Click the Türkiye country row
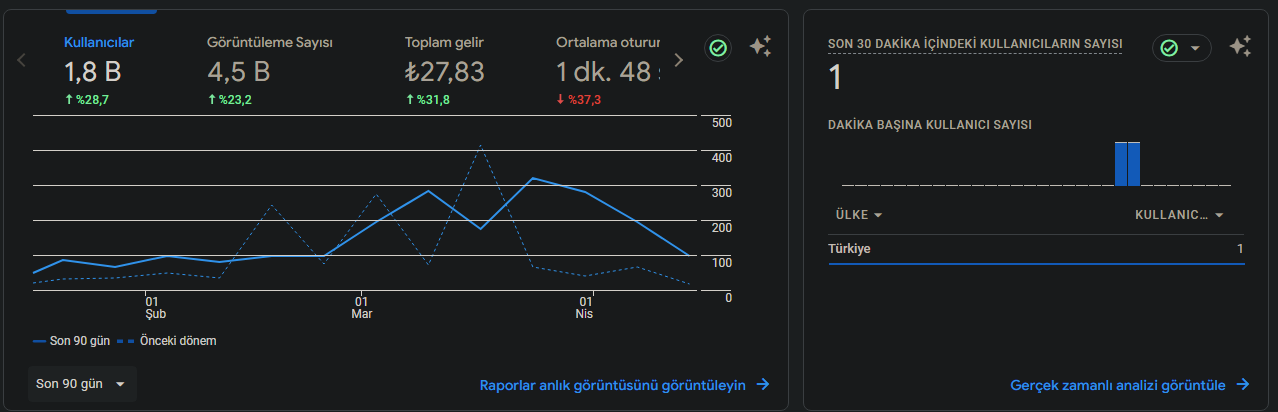Image resolution: width=1278 pixels, height=412 pixels. [x=1036, y=249]
